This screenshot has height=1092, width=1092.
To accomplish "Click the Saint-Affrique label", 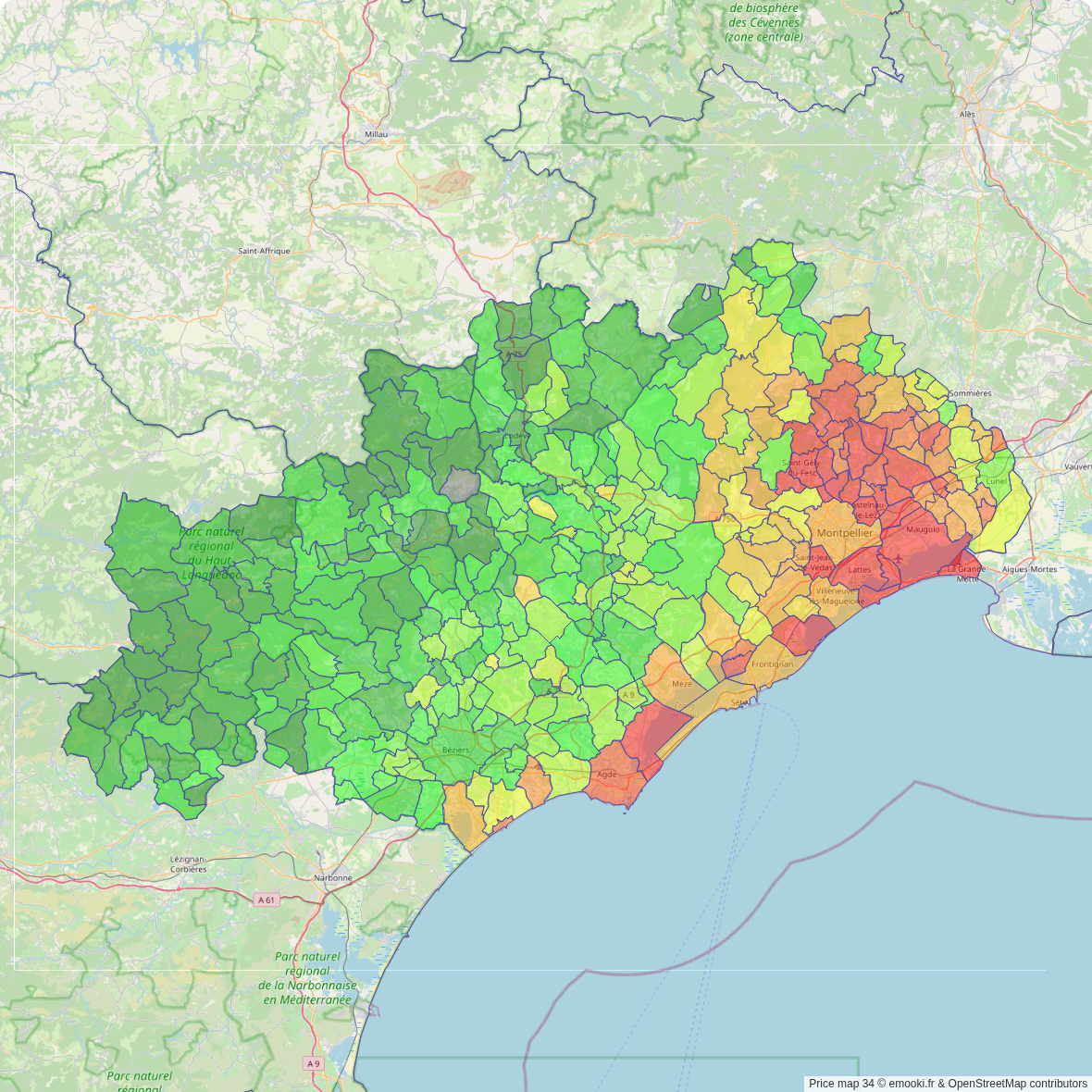I will 264,251.
